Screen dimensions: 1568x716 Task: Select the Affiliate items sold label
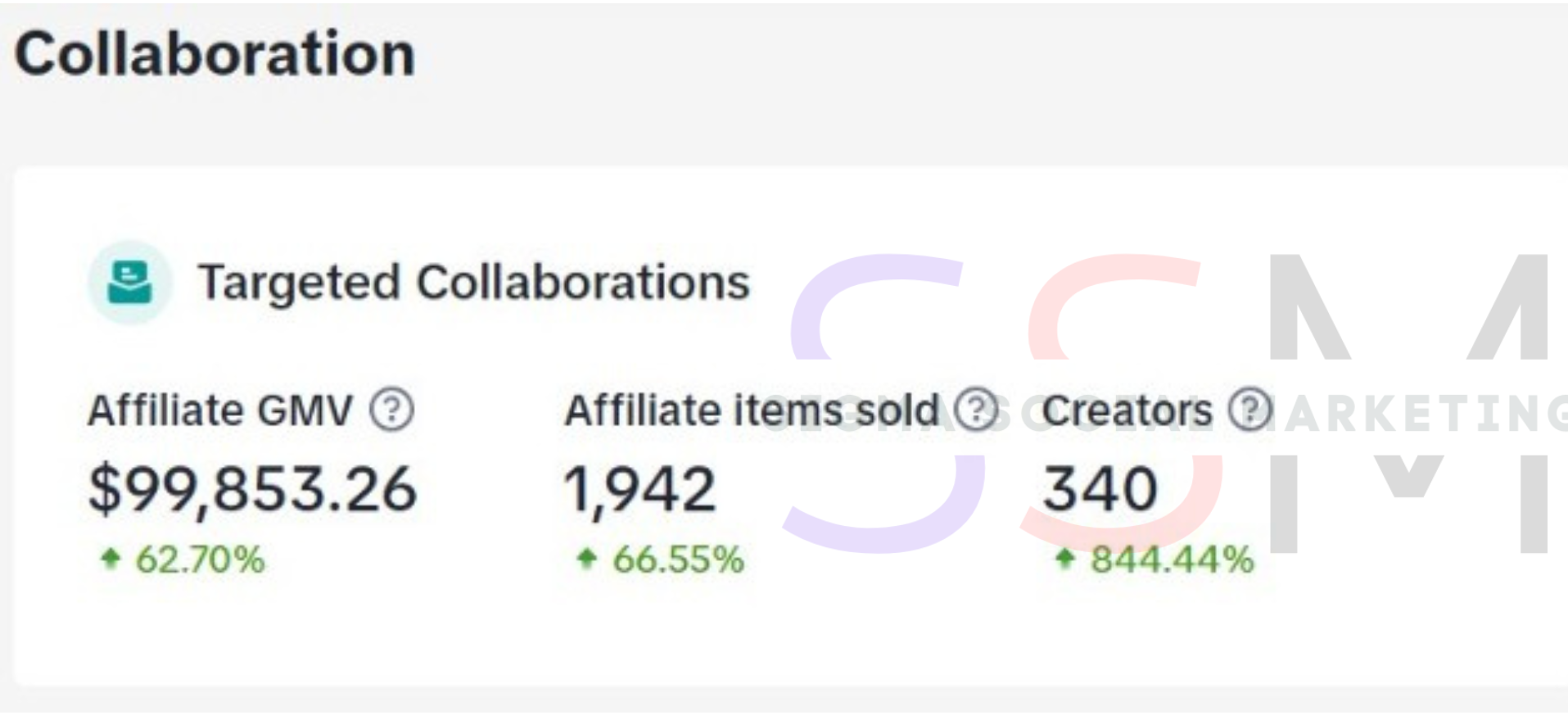pos(752,410)
